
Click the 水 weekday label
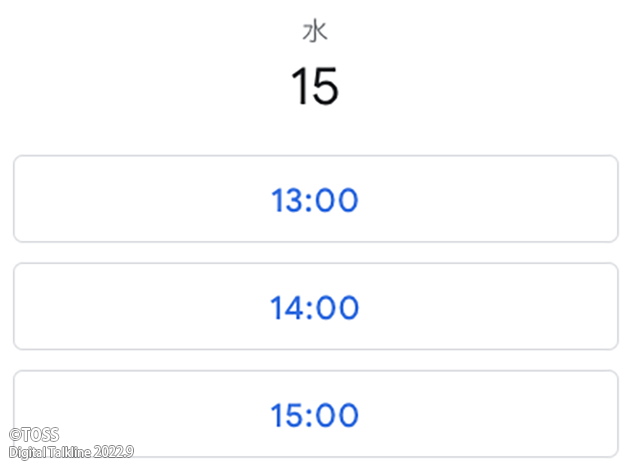click(x=315, y=32)
